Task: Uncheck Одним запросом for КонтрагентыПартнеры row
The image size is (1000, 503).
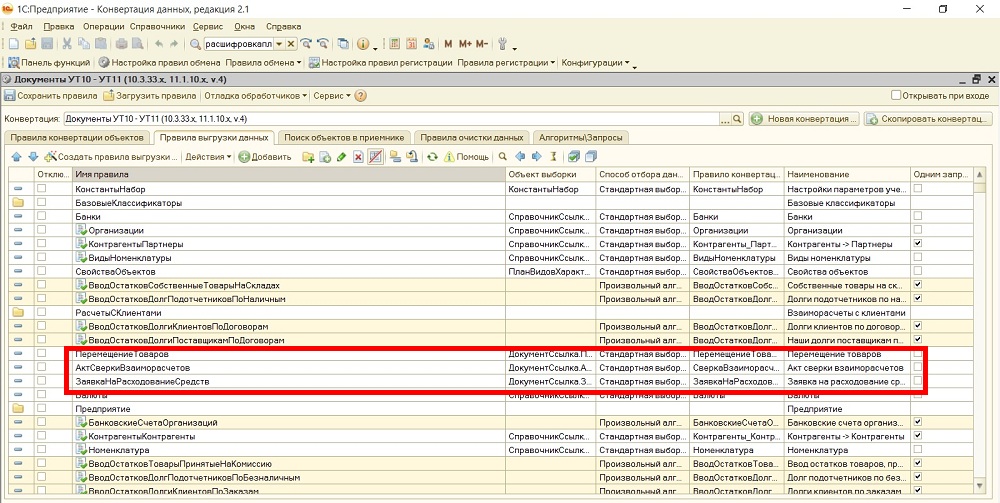Action: [918, 244]
